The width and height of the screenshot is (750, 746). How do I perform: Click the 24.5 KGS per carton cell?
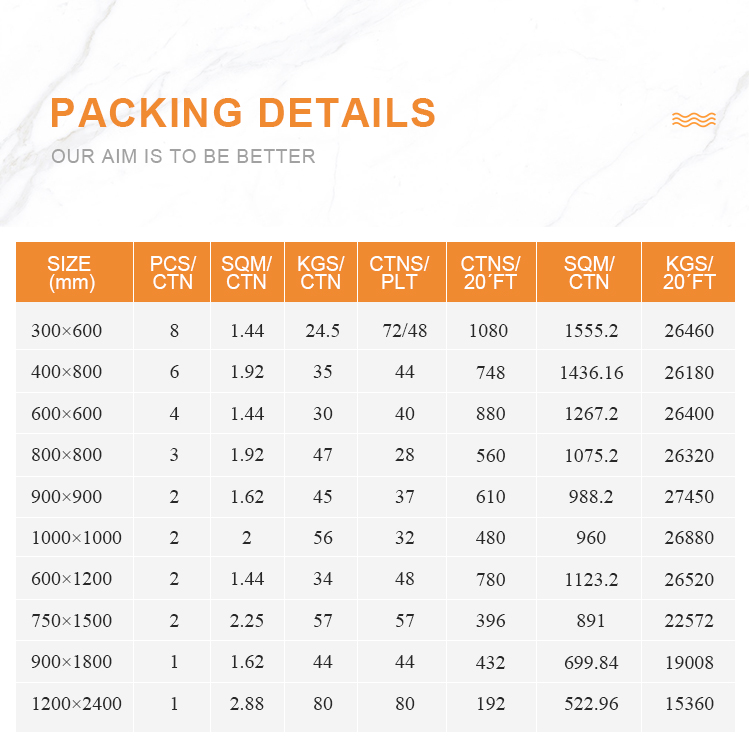(x=321, y=331)
